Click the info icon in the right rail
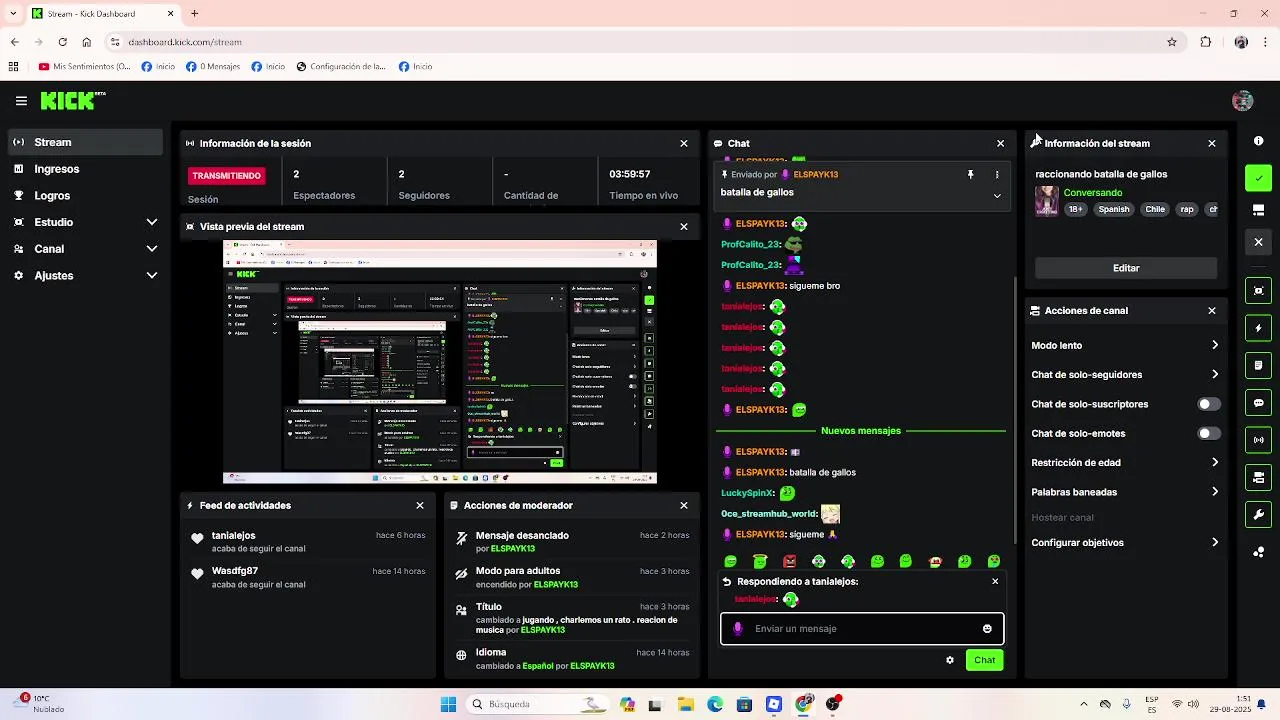Image resolution: width=1280 pixels, height=720 pixels. pos(1258,141)
